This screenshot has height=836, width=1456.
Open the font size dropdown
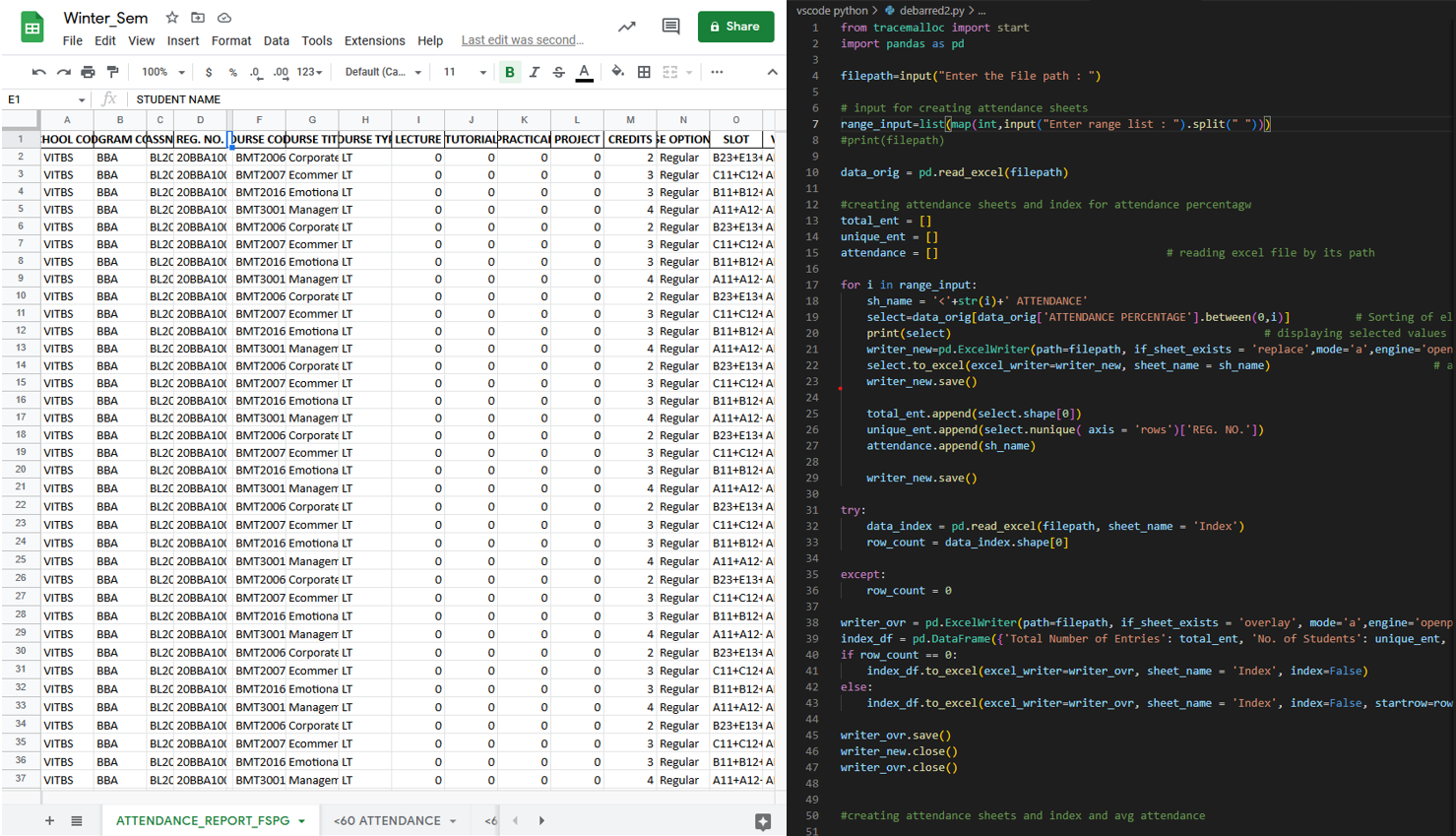pos(463,71)
